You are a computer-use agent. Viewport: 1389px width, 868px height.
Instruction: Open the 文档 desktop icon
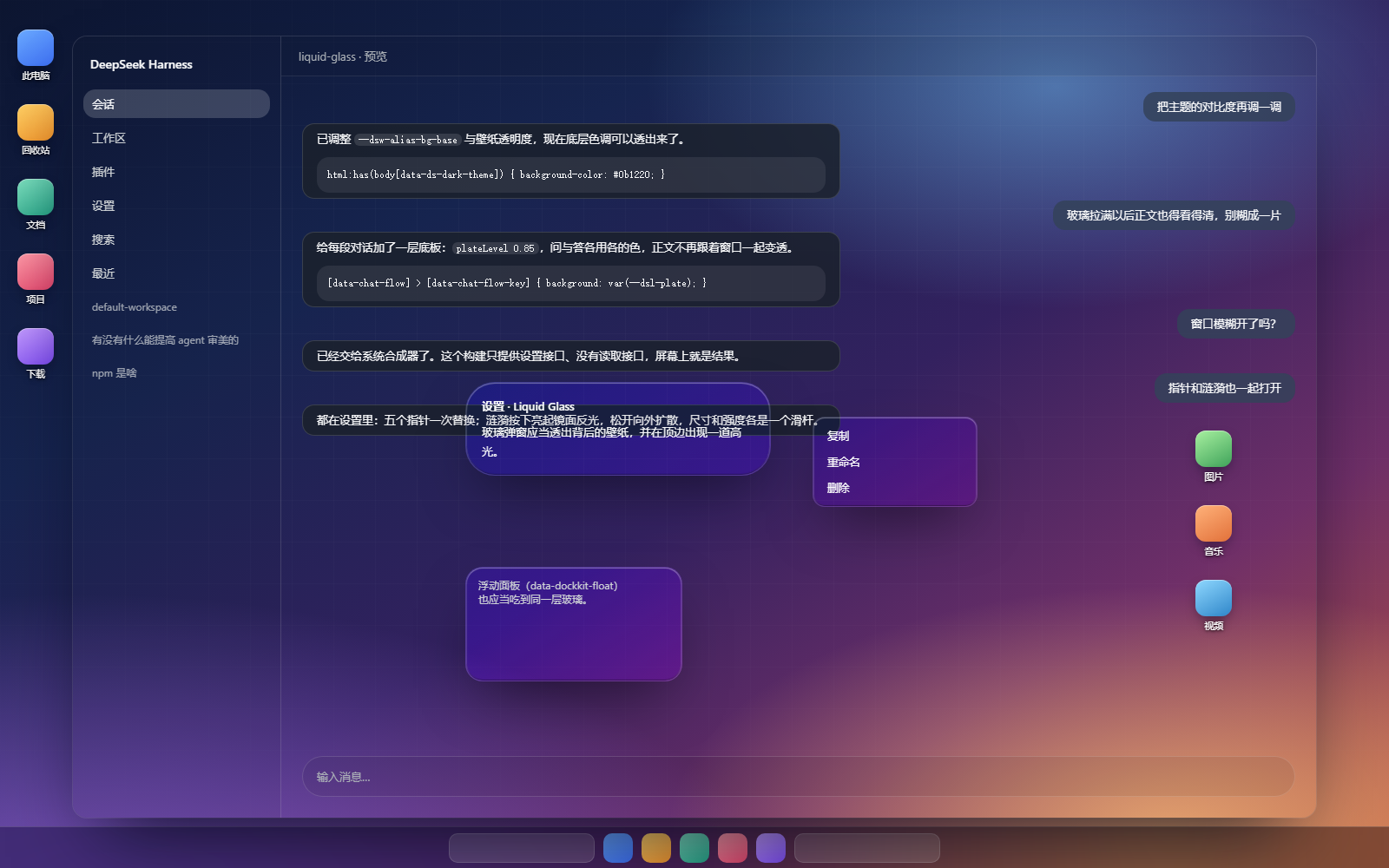[x=36, y=204]
